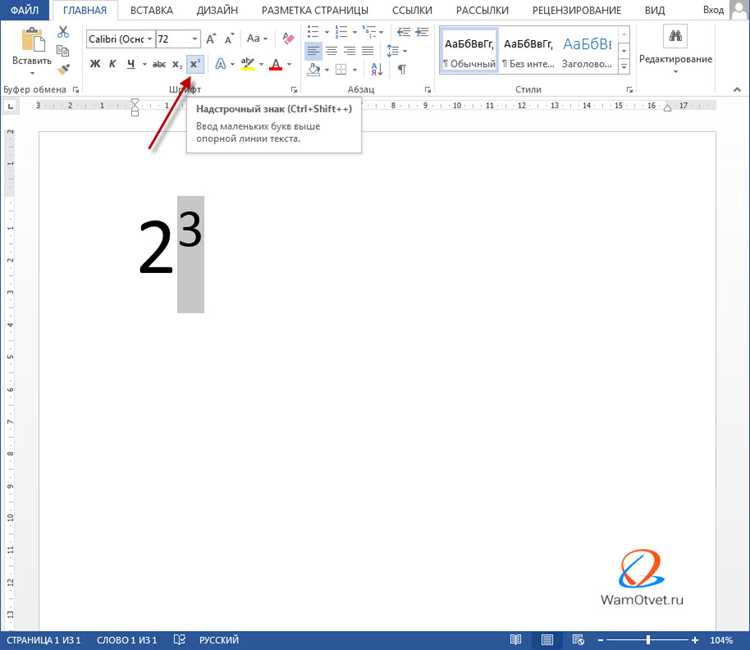
Task: Switch to the ДИЗАЙН tab
Action: tap(217, 10)
